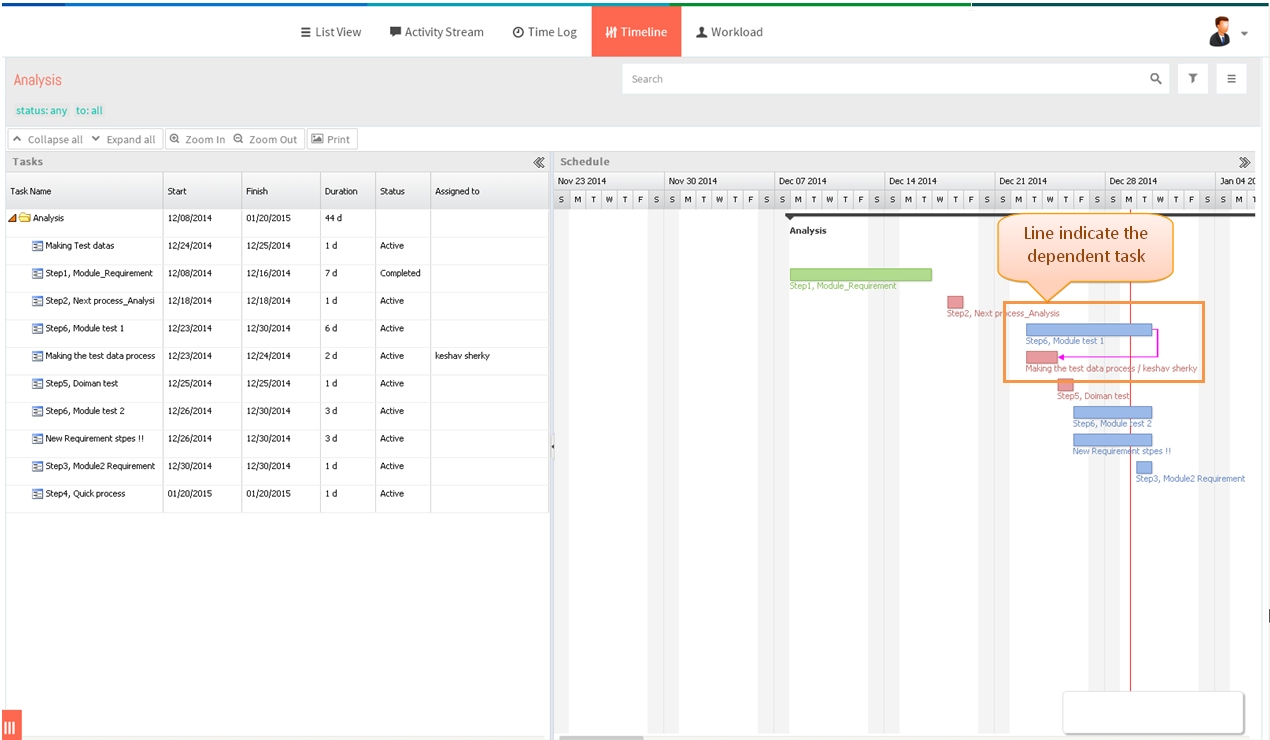
Task: Click the search magnifier icon
Action: point(1156,79)
